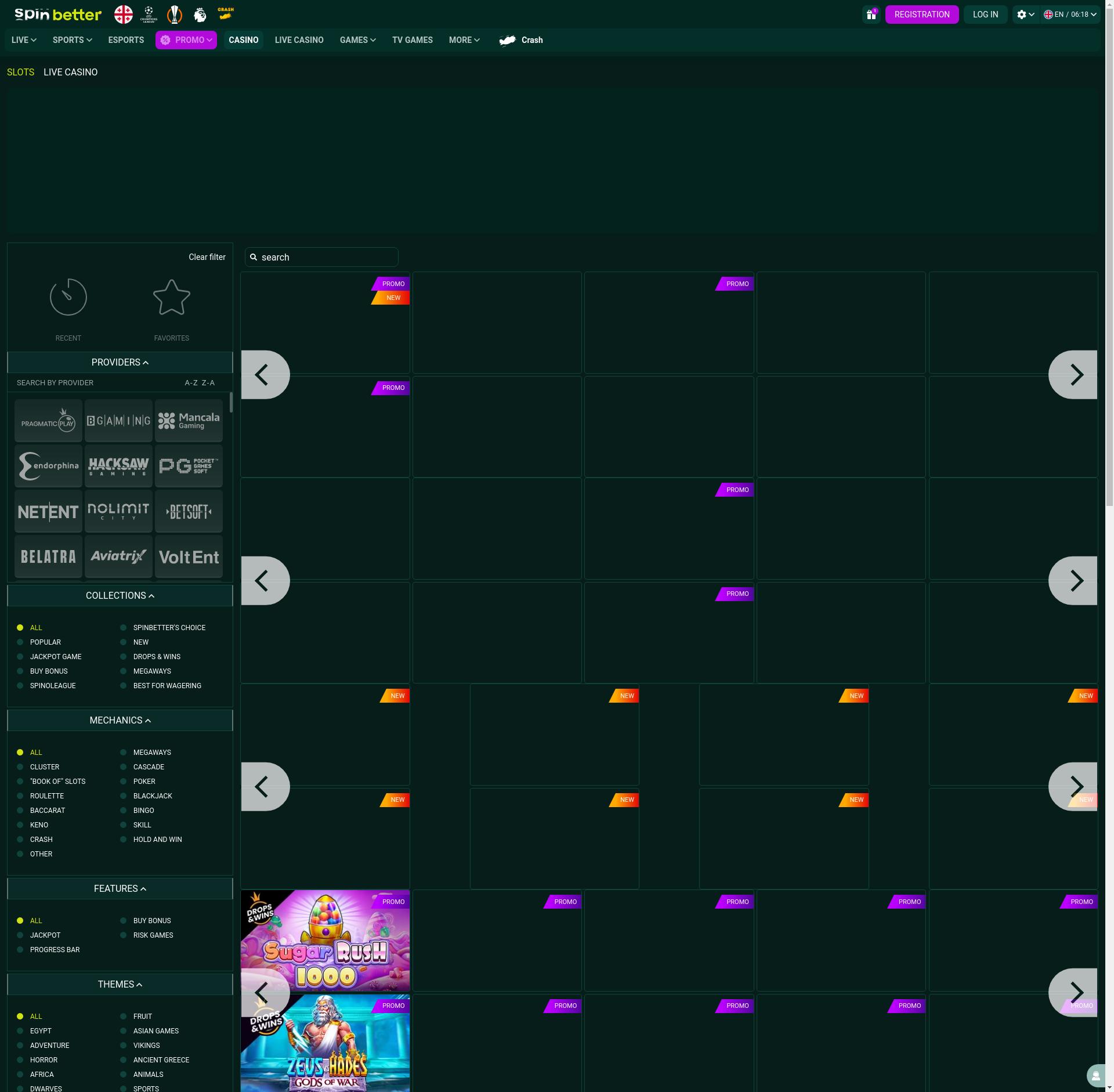Click the Georgia flag icon

[123, 15]
